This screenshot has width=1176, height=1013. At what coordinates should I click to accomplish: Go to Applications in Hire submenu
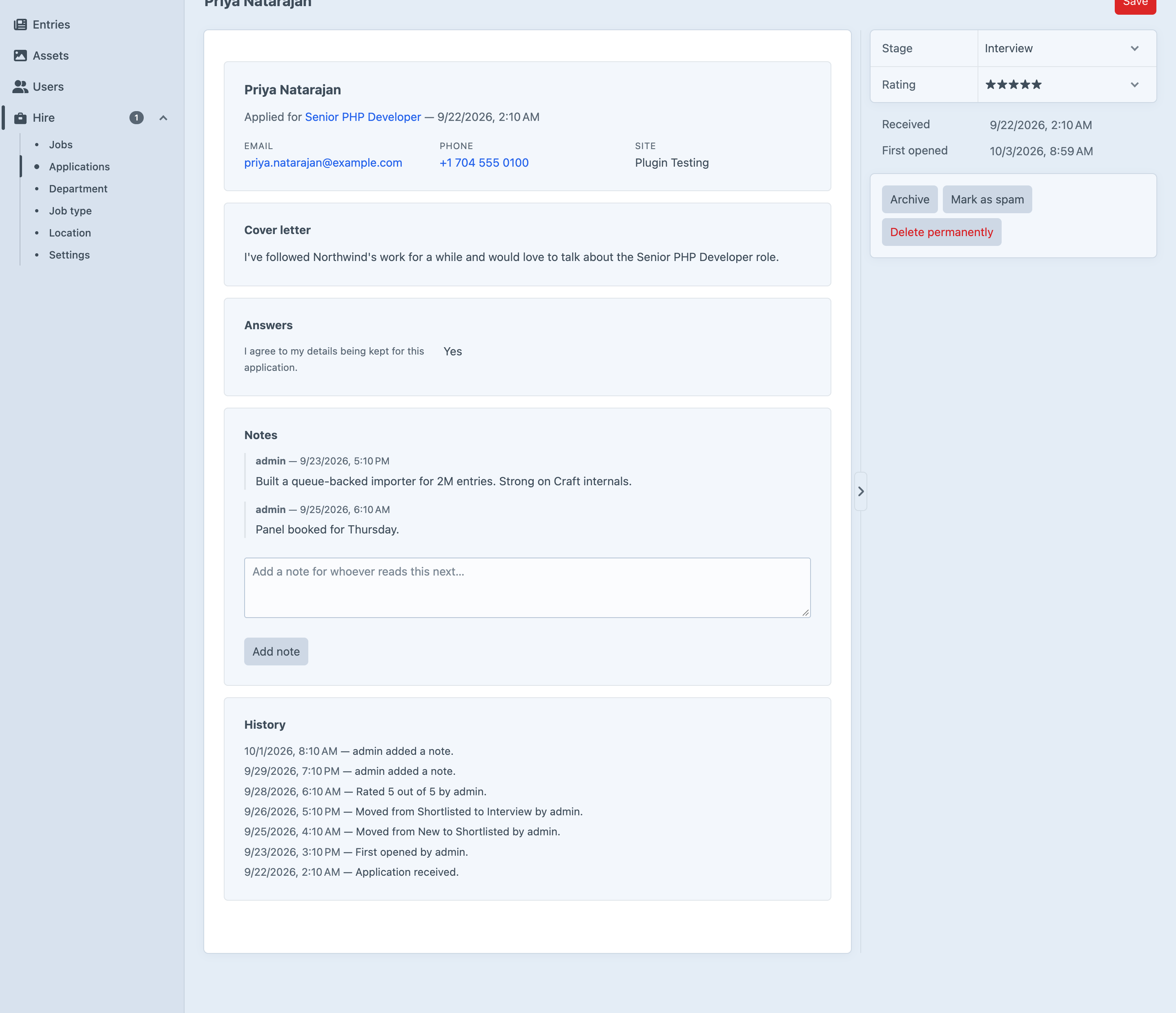click(80, 166)
